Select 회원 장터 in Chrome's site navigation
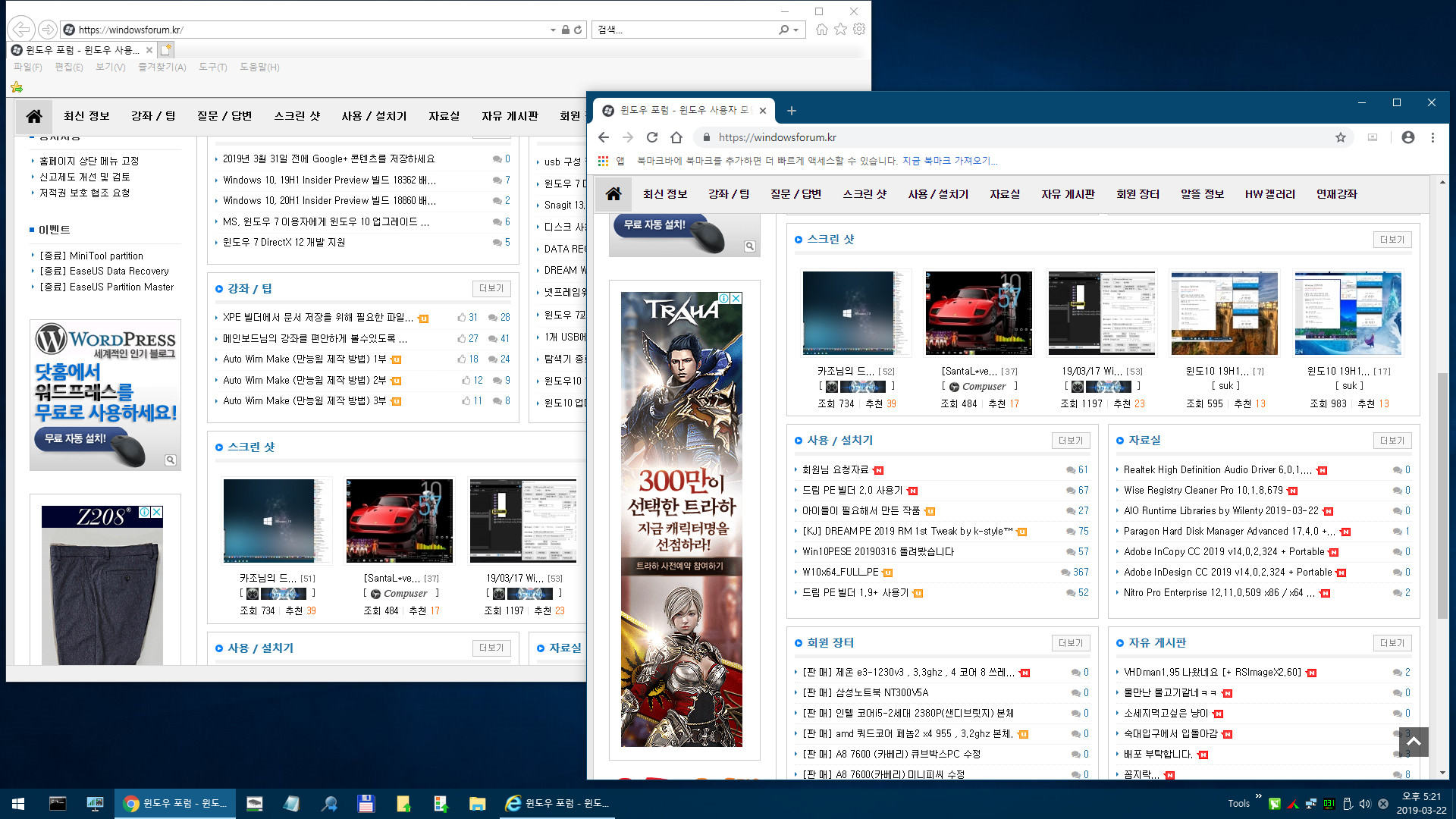This screenshot has width=1456, height=819. (1137, 194)
